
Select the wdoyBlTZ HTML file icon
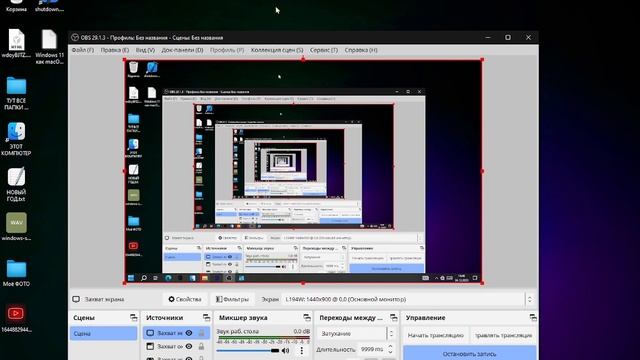pos(16,44)
